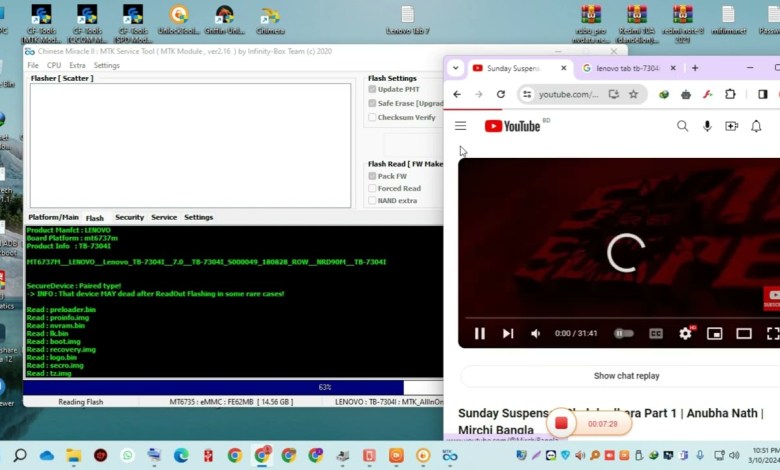This screenshot has height=470, width=780.
Task: Skip to next video in player
Action: point(507,334)
